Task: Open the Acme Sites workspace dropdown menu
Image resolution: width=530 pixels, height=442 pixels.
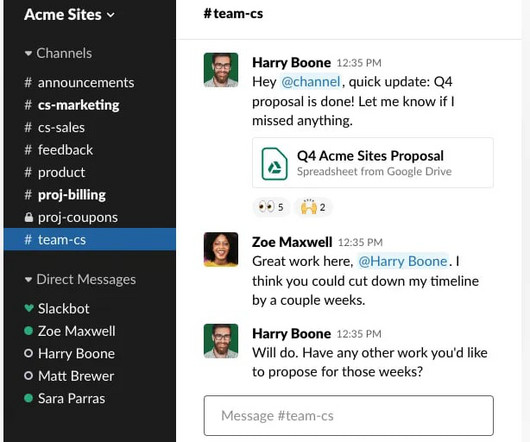Action: [69, 15]
